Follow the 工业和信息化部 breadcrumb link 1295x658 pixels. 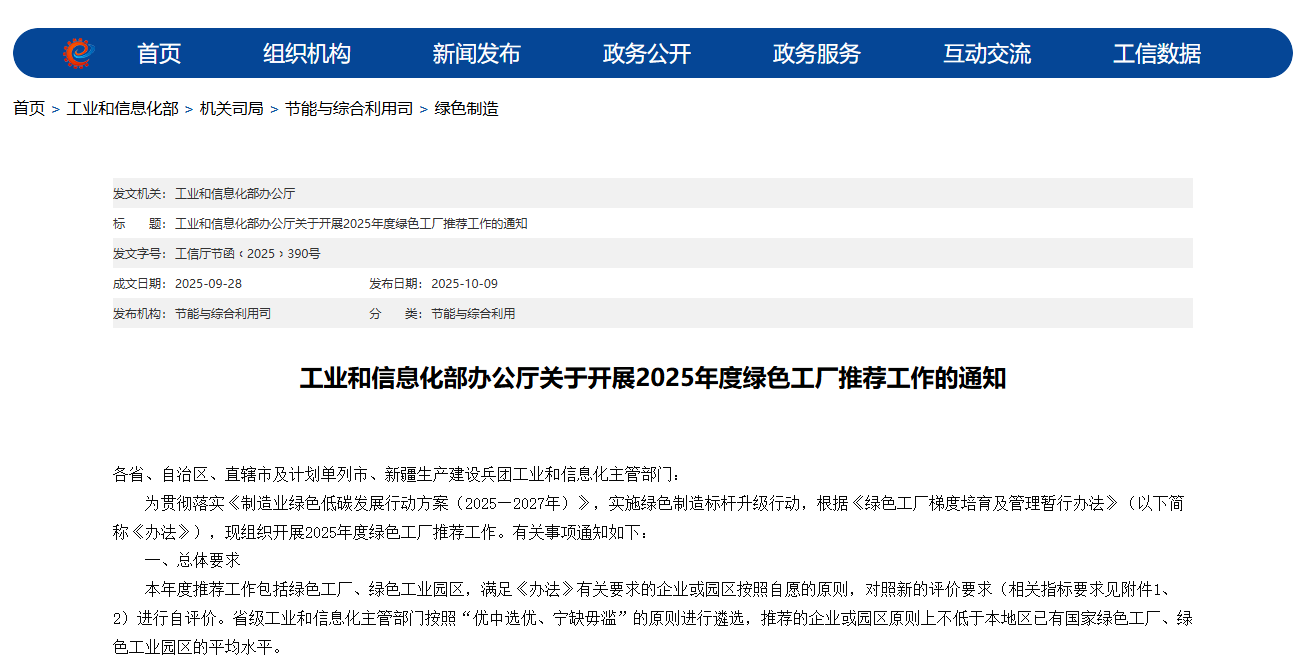click(122, 109)
